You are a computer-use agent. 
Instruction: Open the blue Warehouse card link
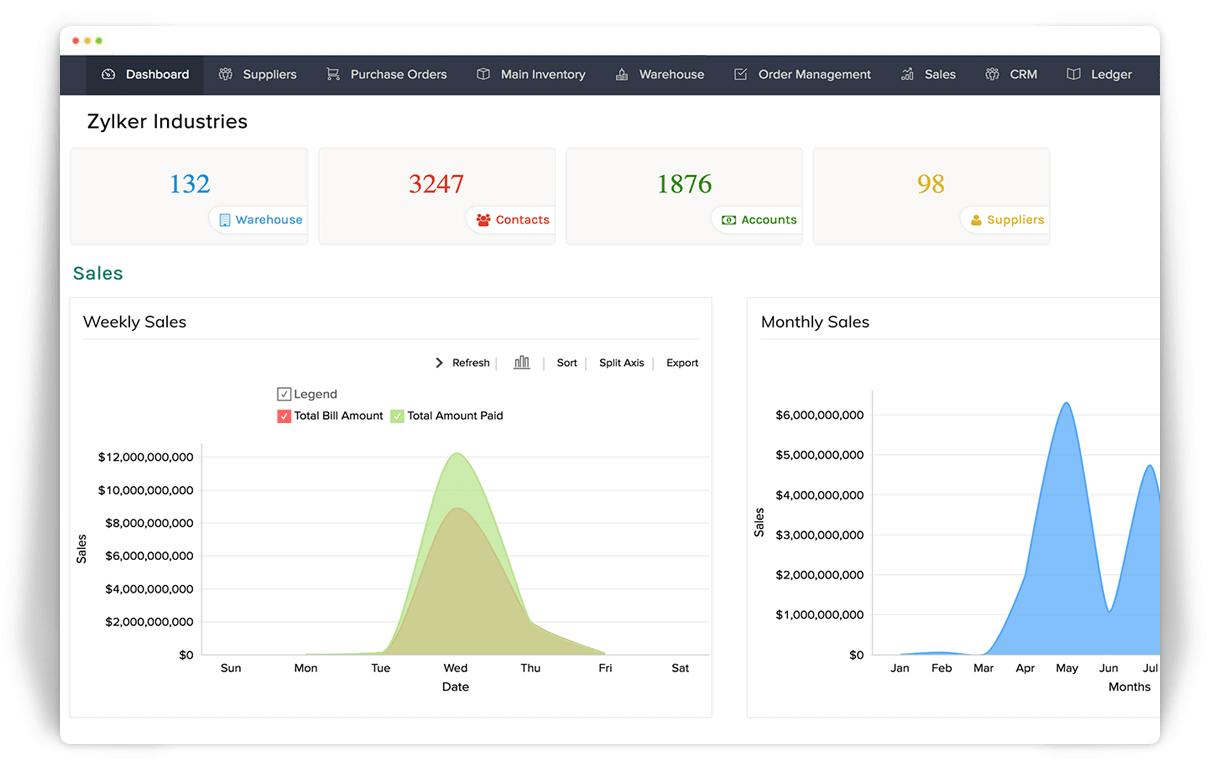point(260,220)
